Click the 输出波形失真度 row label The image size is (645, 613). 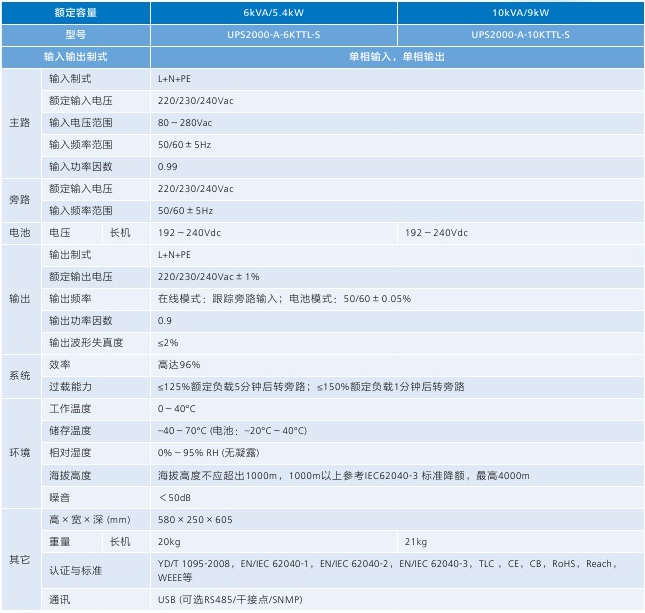pos(86,343)
